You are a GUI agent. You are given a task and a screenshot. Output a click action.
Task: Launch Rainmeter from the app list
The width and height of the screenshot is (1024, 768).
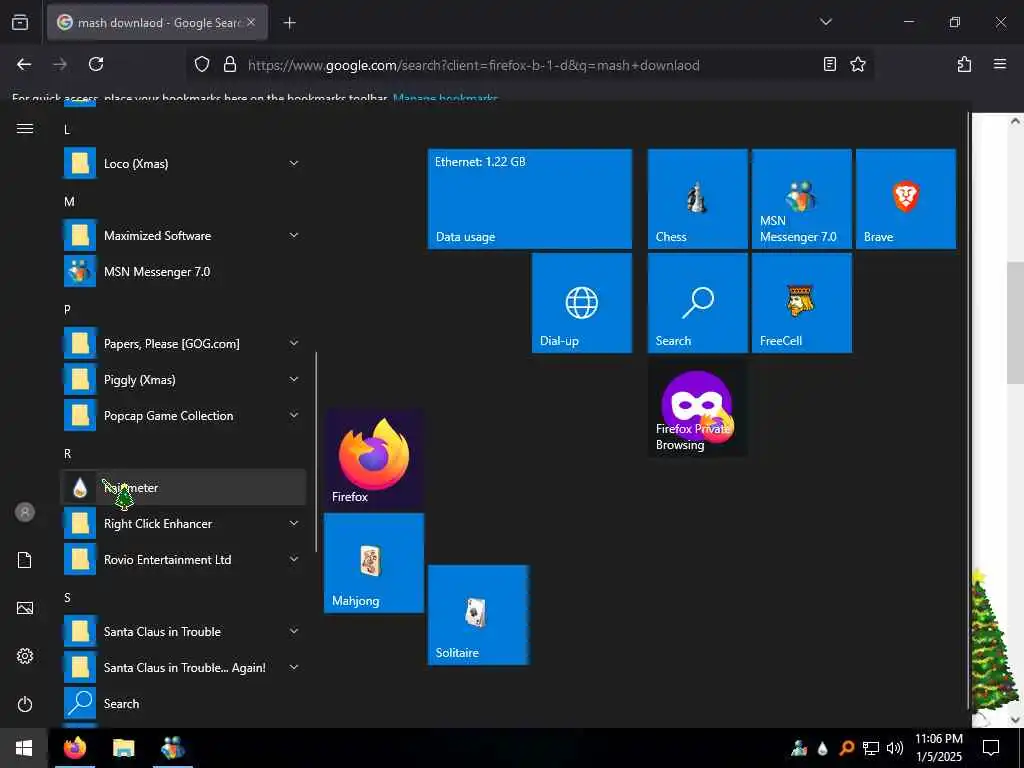[183, 487]
